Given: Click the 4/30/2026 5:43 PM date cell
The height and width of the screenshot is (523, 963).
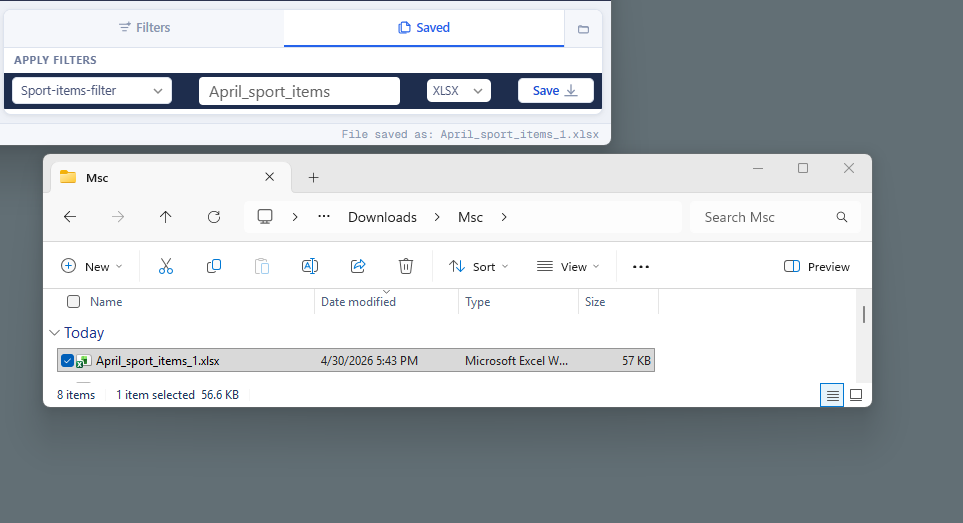Looking at the screenshot, I should click(369, 360).
